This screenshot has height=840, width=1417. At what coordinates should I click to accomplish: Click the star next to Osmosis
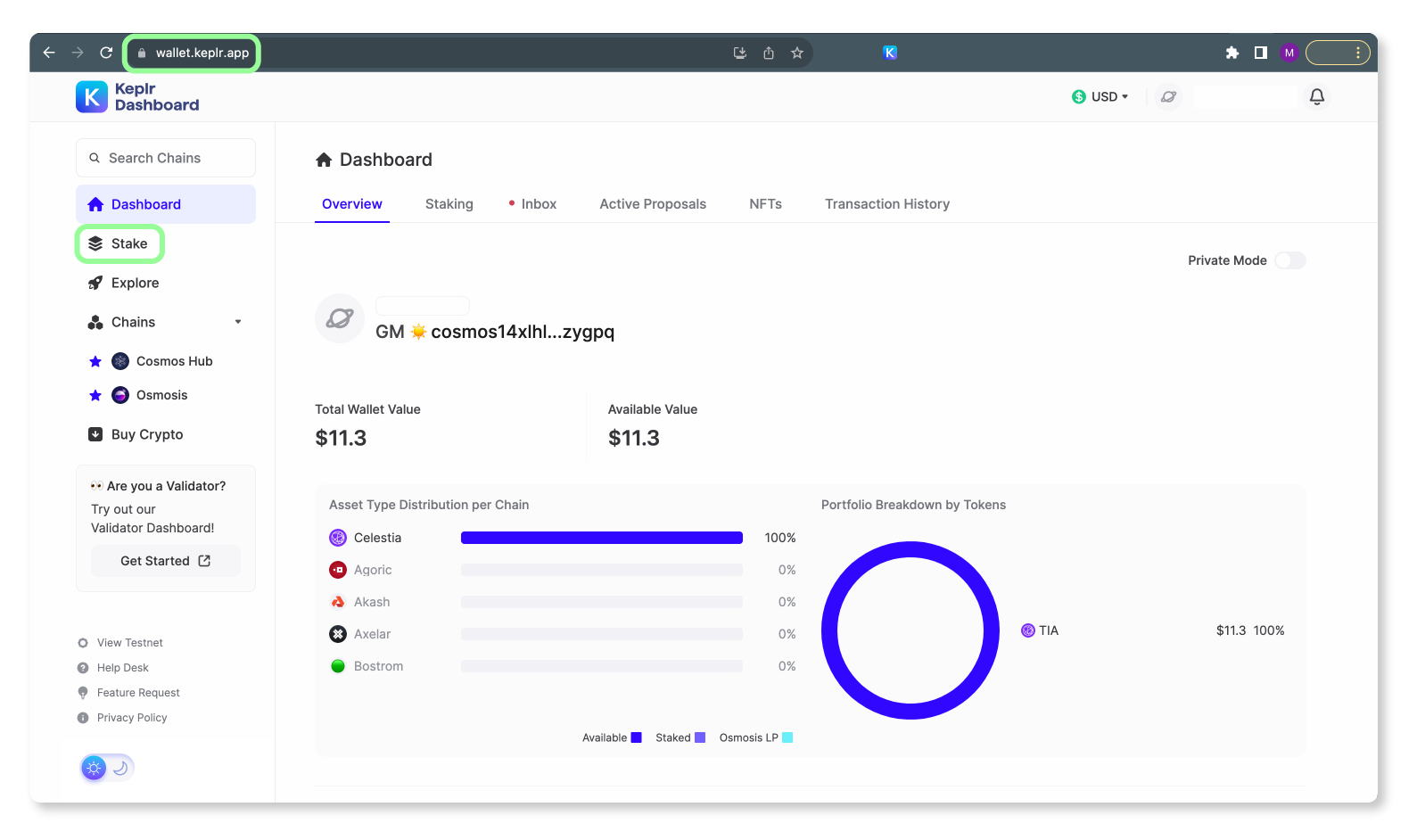(x=95, y=395)
